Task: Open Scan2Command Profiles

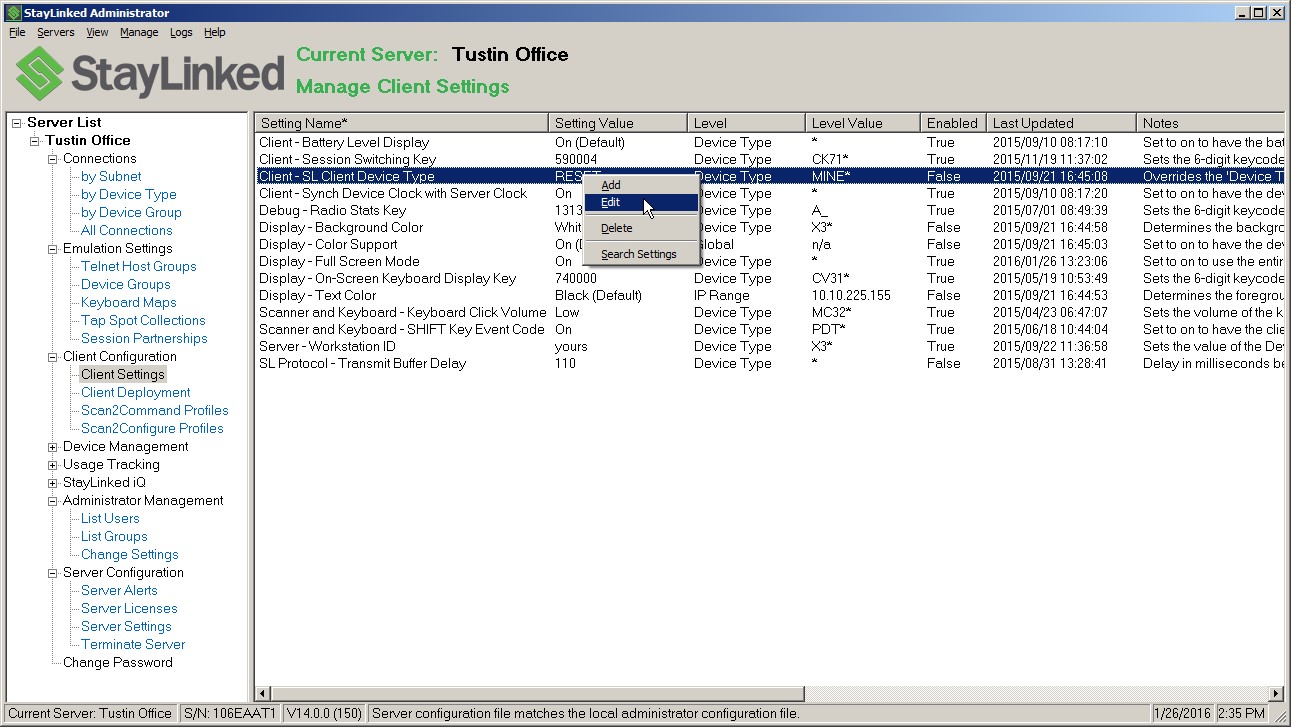Action: tap(155, 411)
